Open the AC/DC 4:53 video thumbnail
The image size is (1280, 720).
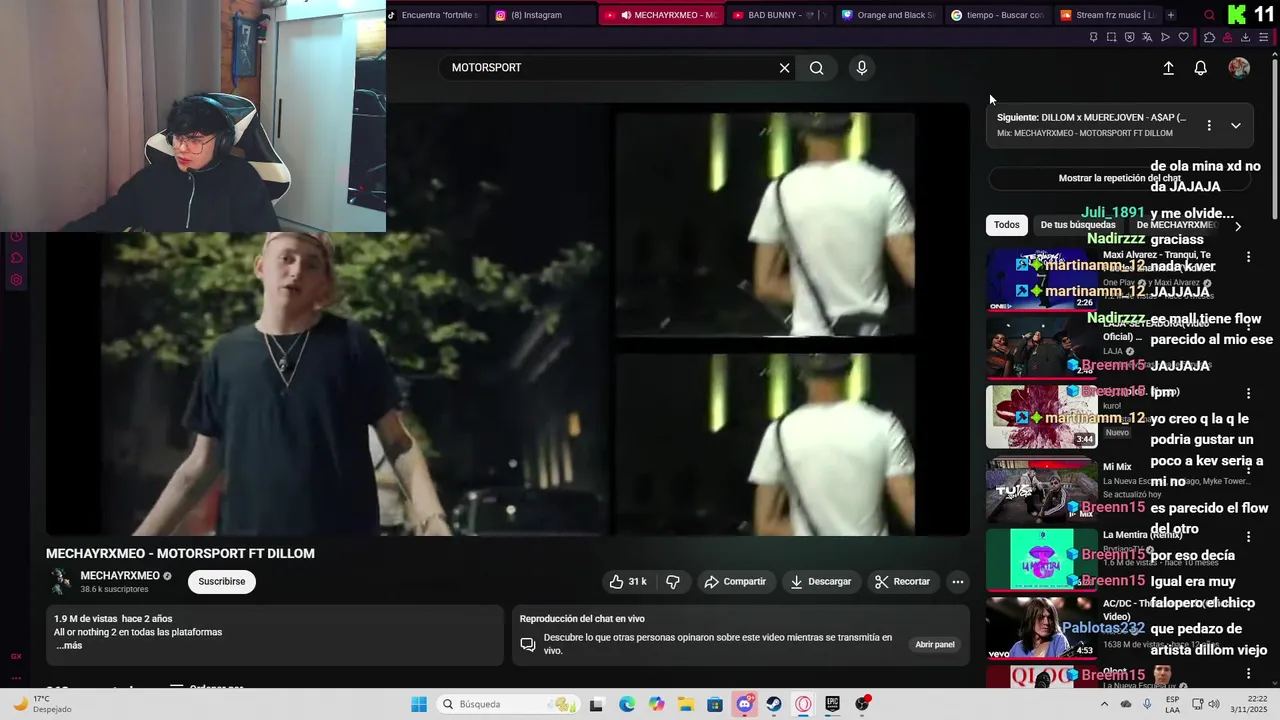tap(1042, 627)
